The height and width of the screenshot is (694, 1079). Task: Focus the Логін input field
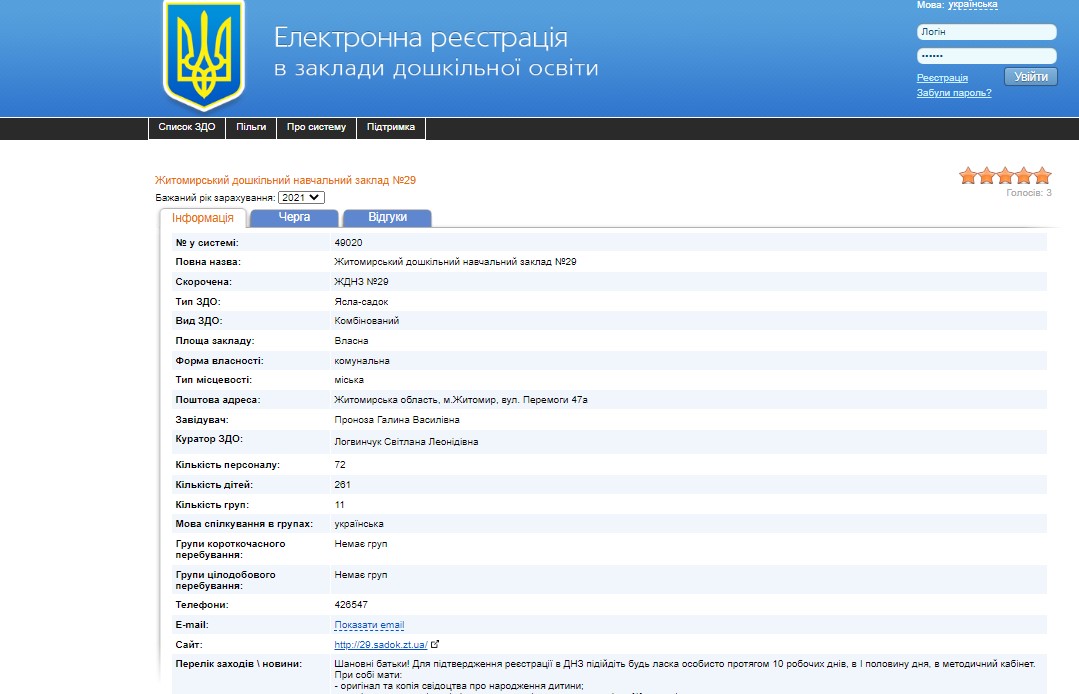(x=986, y=32)
